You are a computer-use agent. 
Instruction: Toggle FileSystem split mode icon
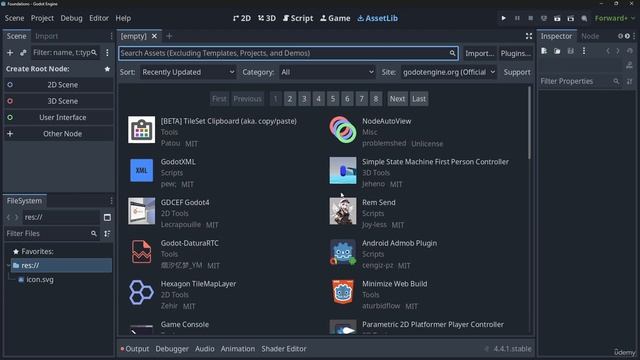point(107,218)
